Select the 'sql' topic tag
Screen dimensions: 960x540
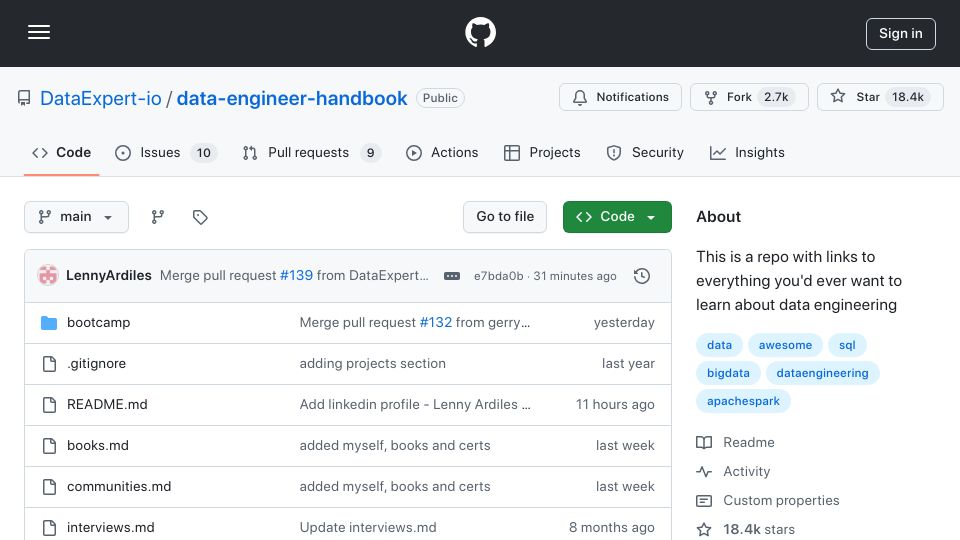point(847,345)
